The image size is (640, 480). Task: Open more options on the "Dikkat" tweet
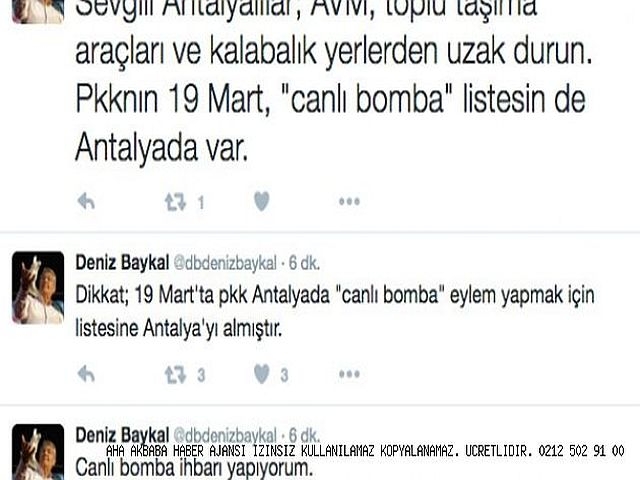pos(349,374)
